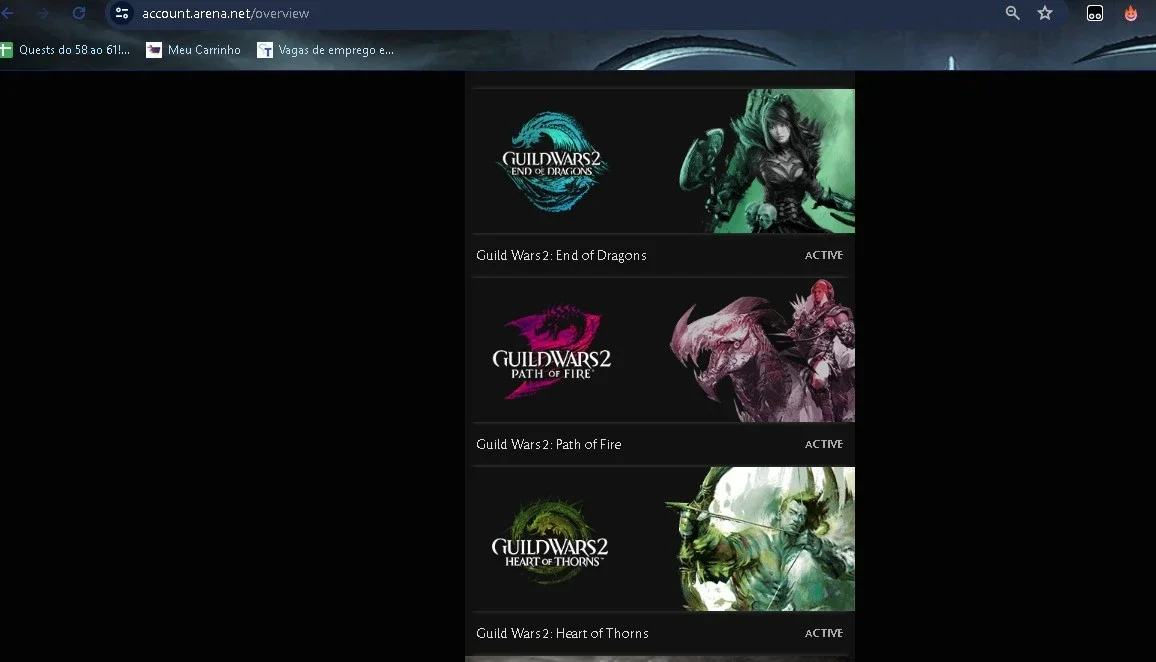
Task: Bookmark this page with the star icon
Action: pos(1045,13)
